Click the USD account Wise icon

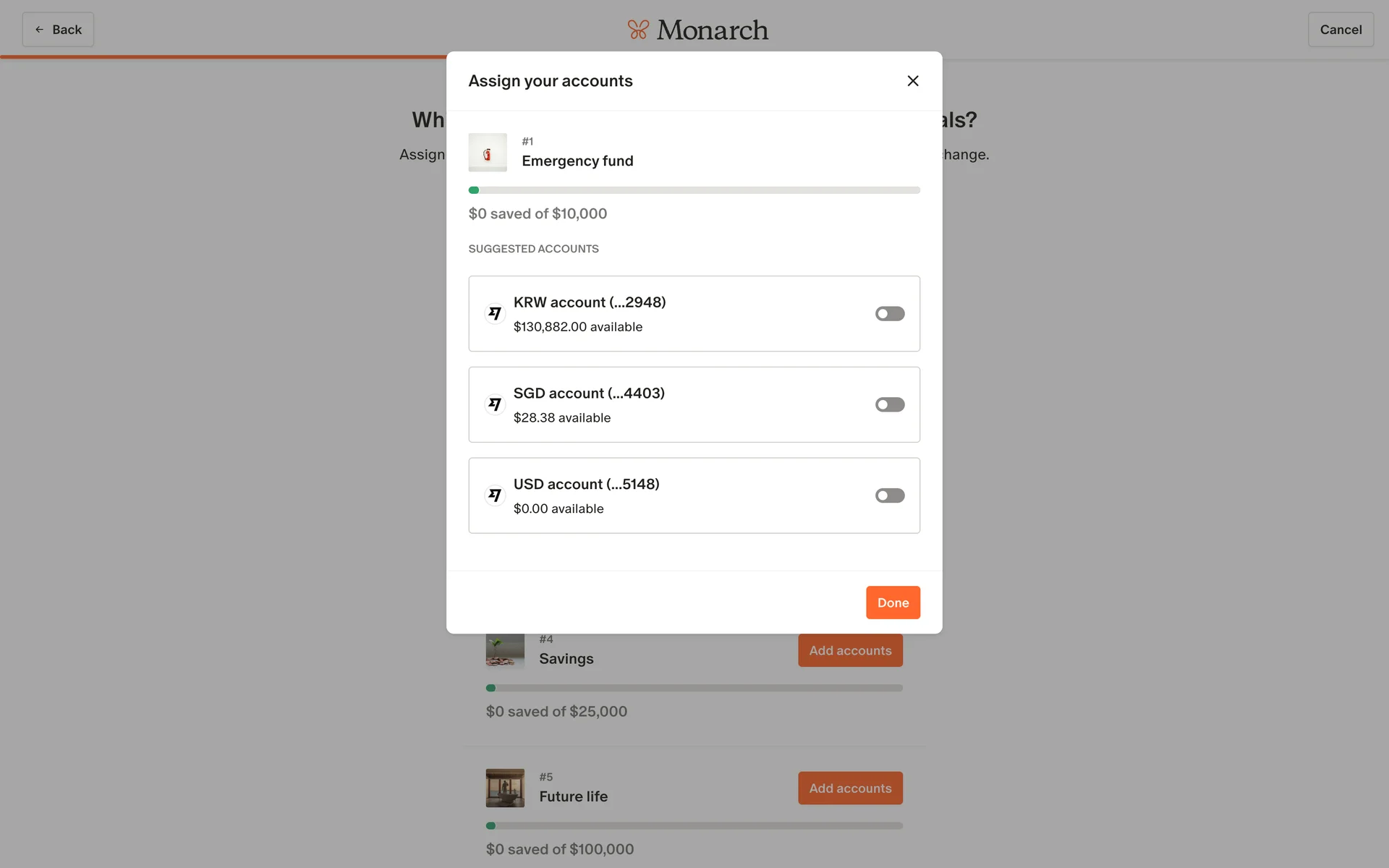[x=495, y=495]
